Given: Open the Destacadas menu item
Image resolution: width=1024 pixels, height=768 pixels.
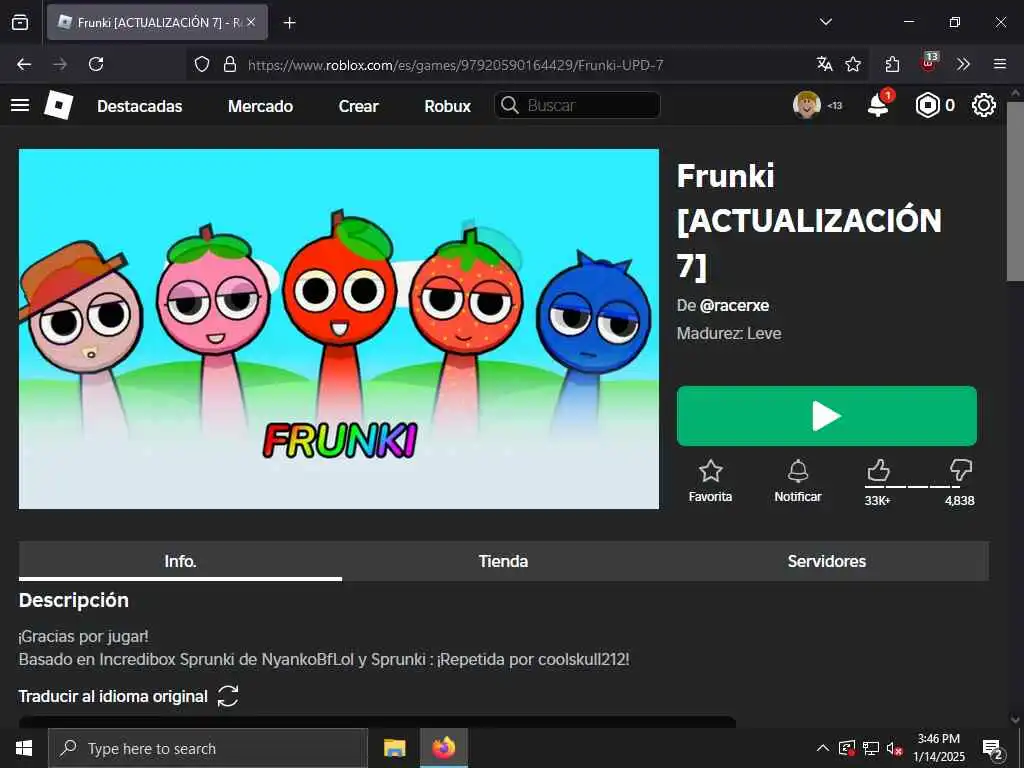Looking at the screenshot, I should (x=140, y=106).
